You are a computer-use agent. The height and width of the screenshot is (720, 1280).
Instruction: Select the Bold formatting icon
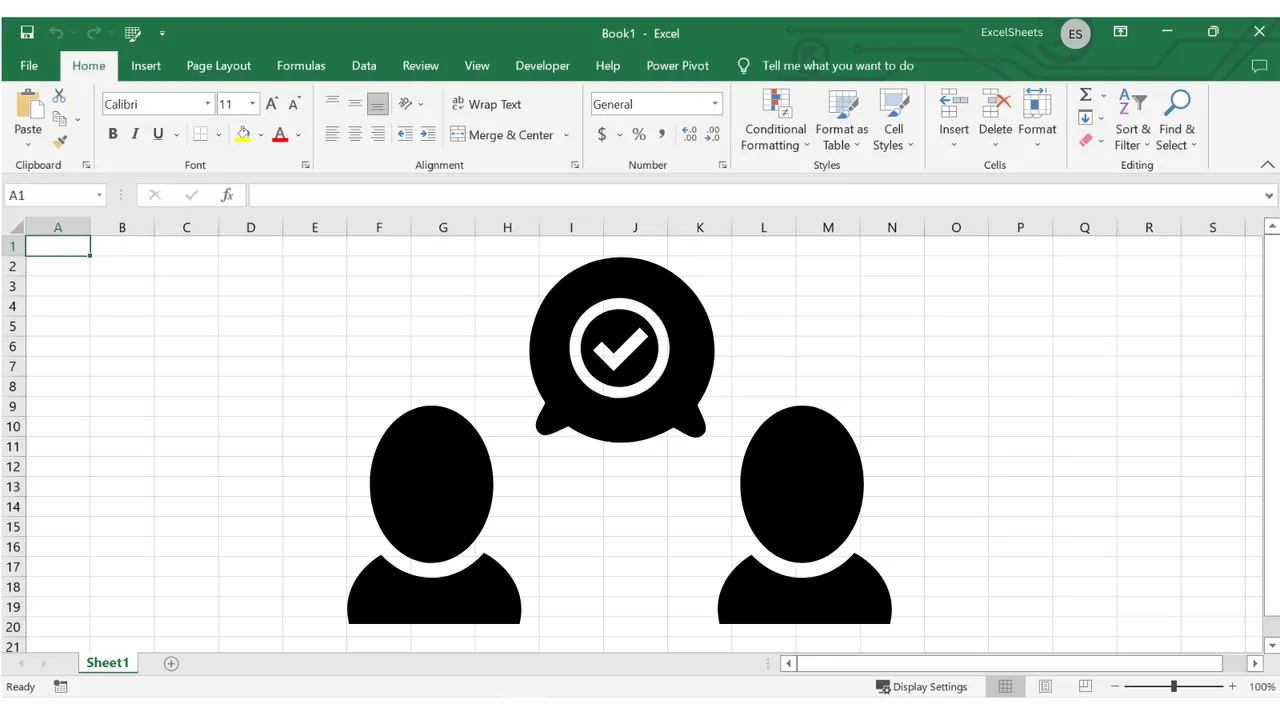tap(113, 133)
